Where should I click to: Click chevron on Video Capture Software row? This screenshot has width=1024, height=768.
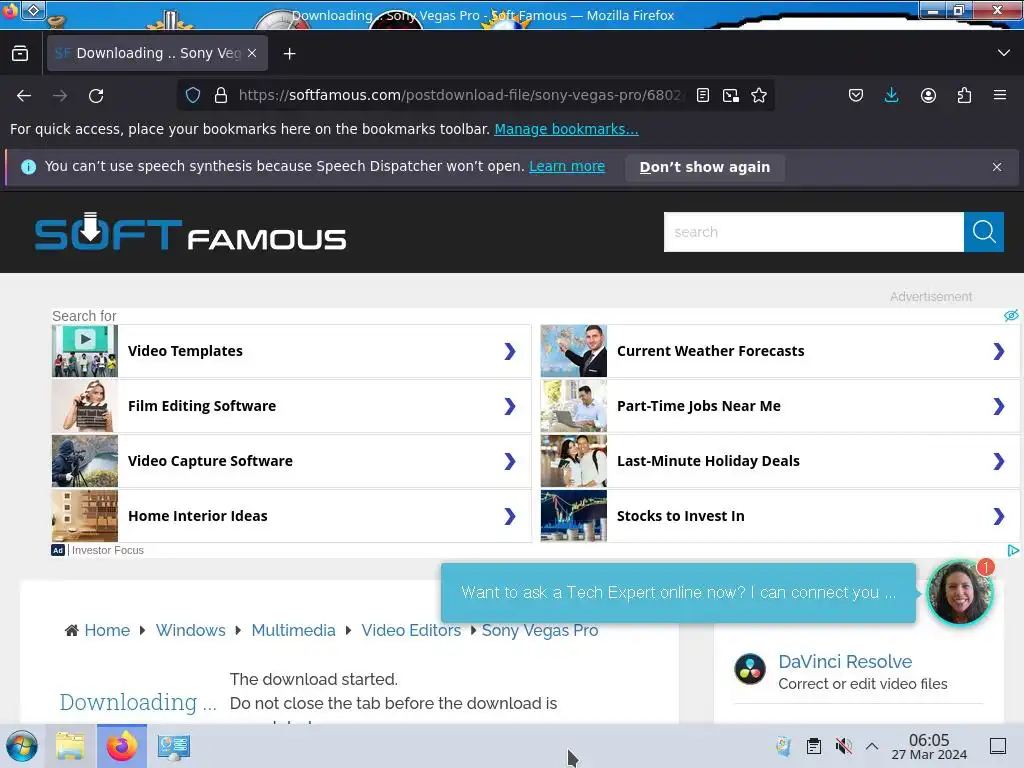tap(510, 461)
